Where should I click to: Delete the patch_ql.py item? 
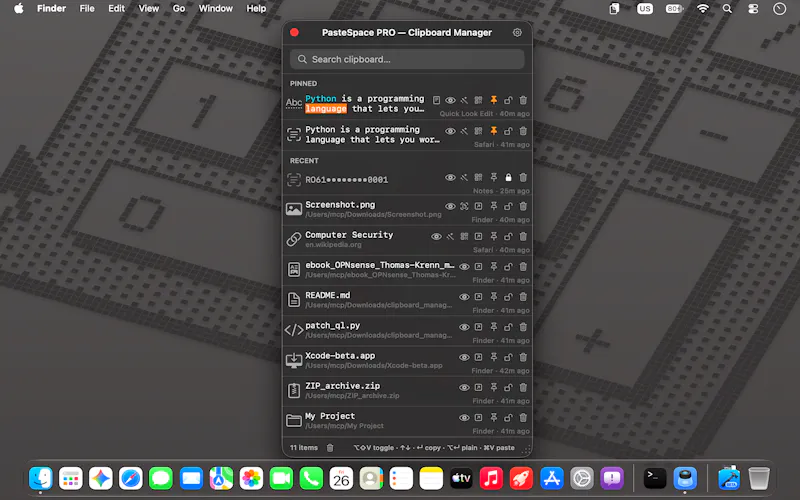click(523, 327)
